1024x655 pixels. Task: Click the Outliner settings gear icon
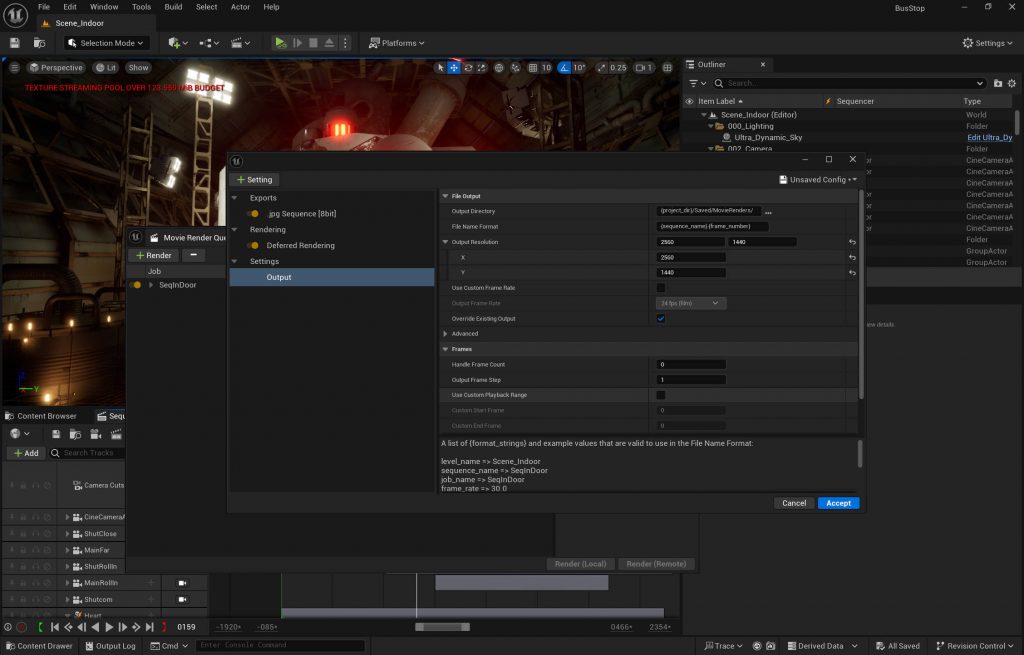tap(1013, 83)
